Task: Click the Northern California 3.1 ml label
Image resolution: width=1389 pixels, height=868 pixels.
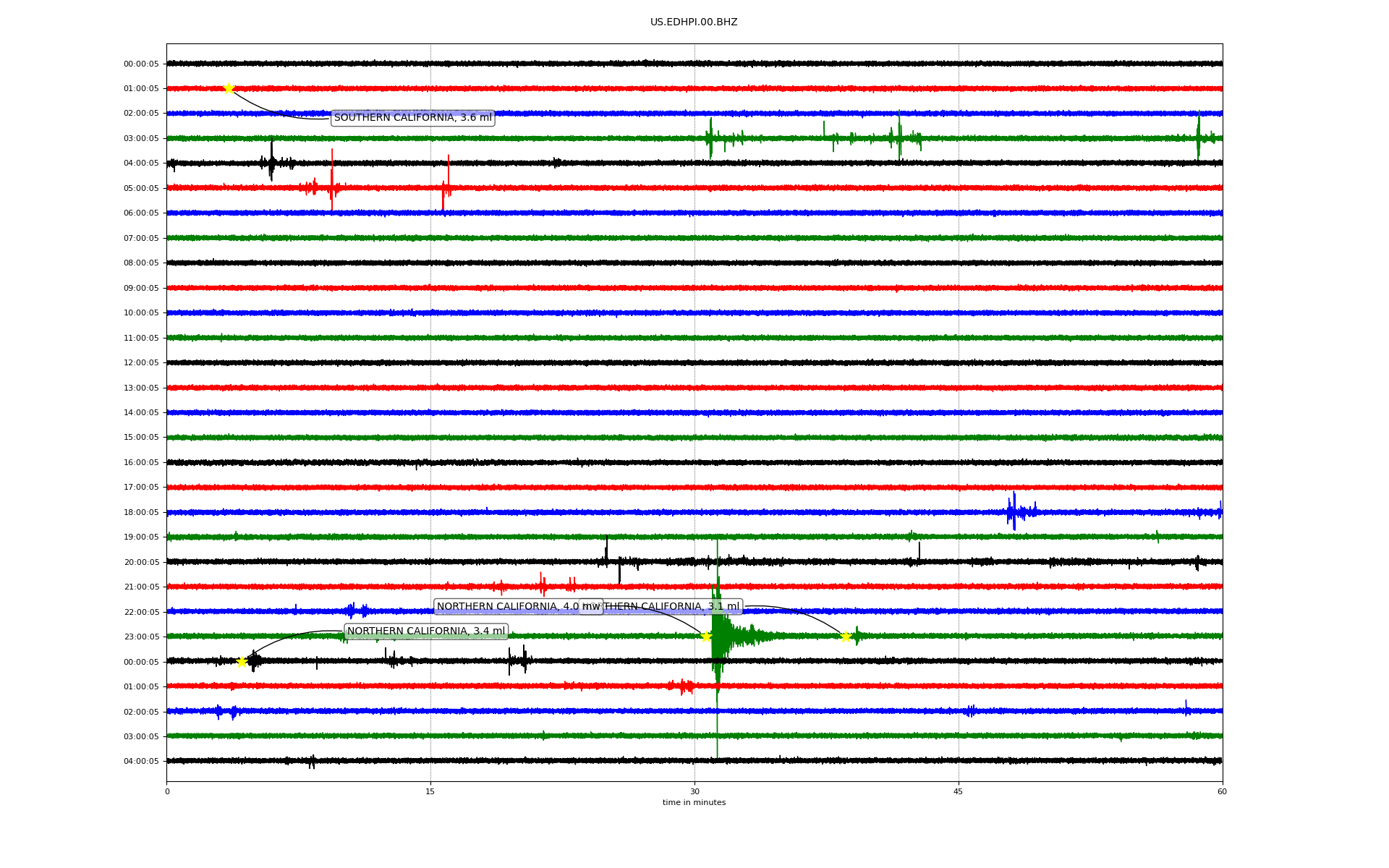Action: [x=673, y=607]
